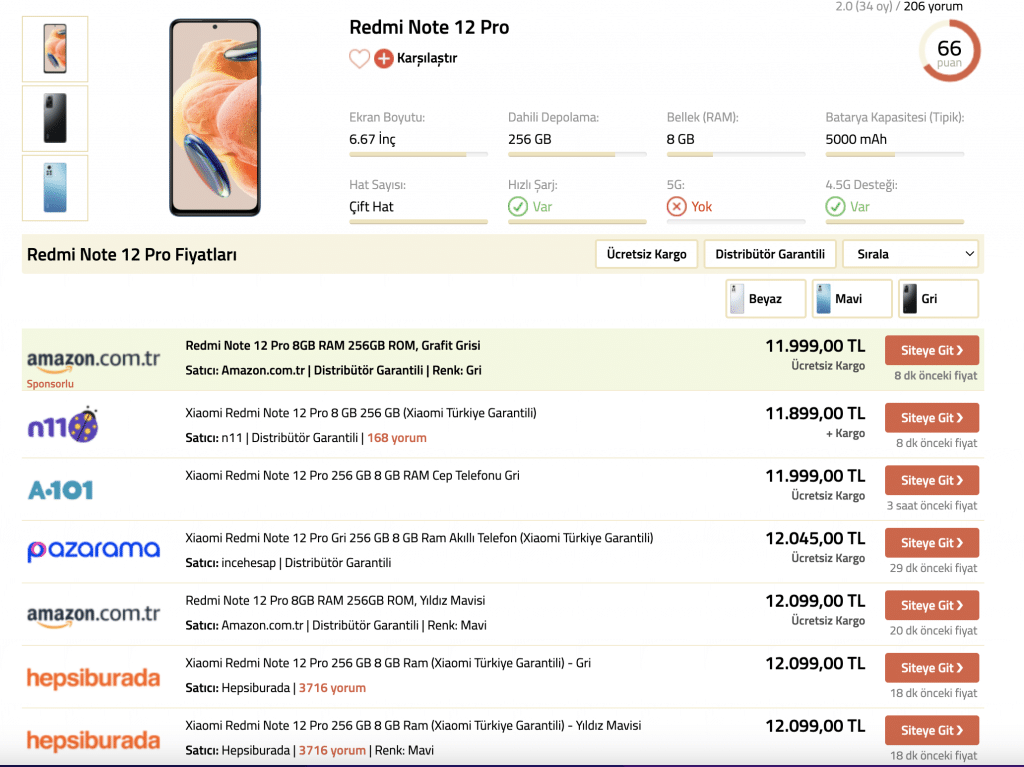The image size is (1024, 767).
Task: Filter by Beyaz color
Action: point(765,299)
